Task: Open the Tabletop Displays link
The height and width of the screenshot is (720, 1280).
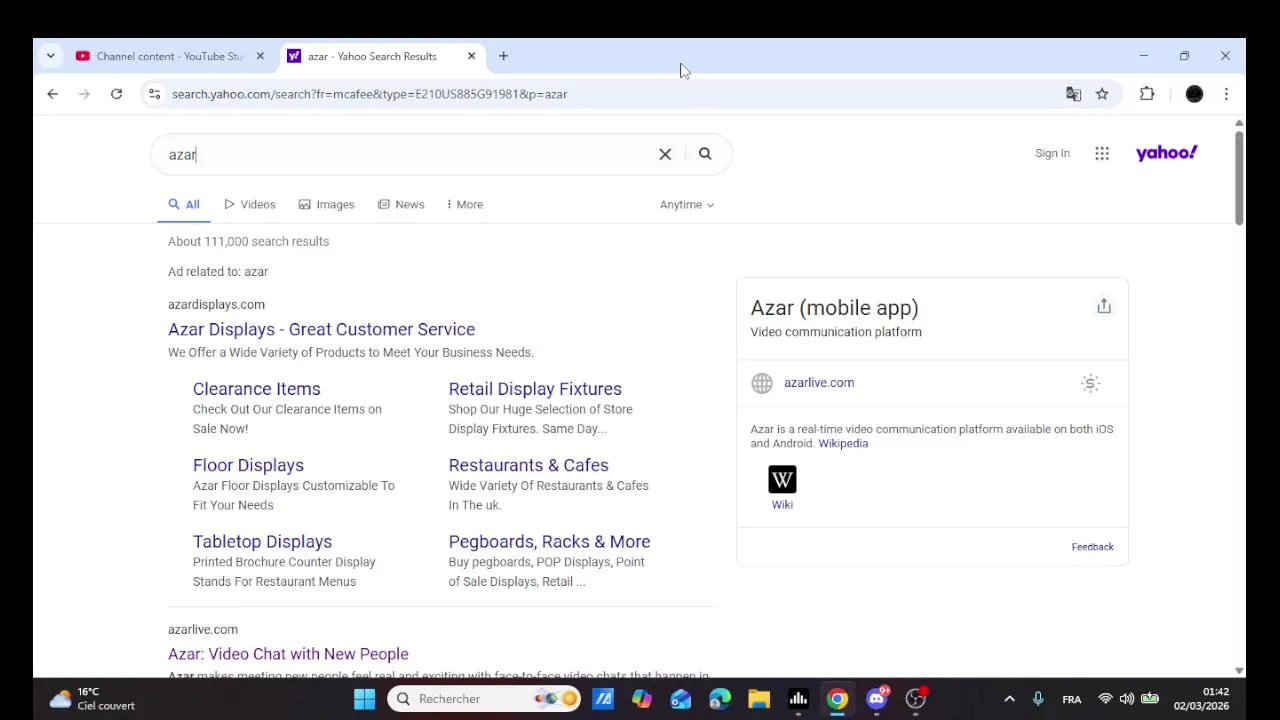Action: coord(262,541)
